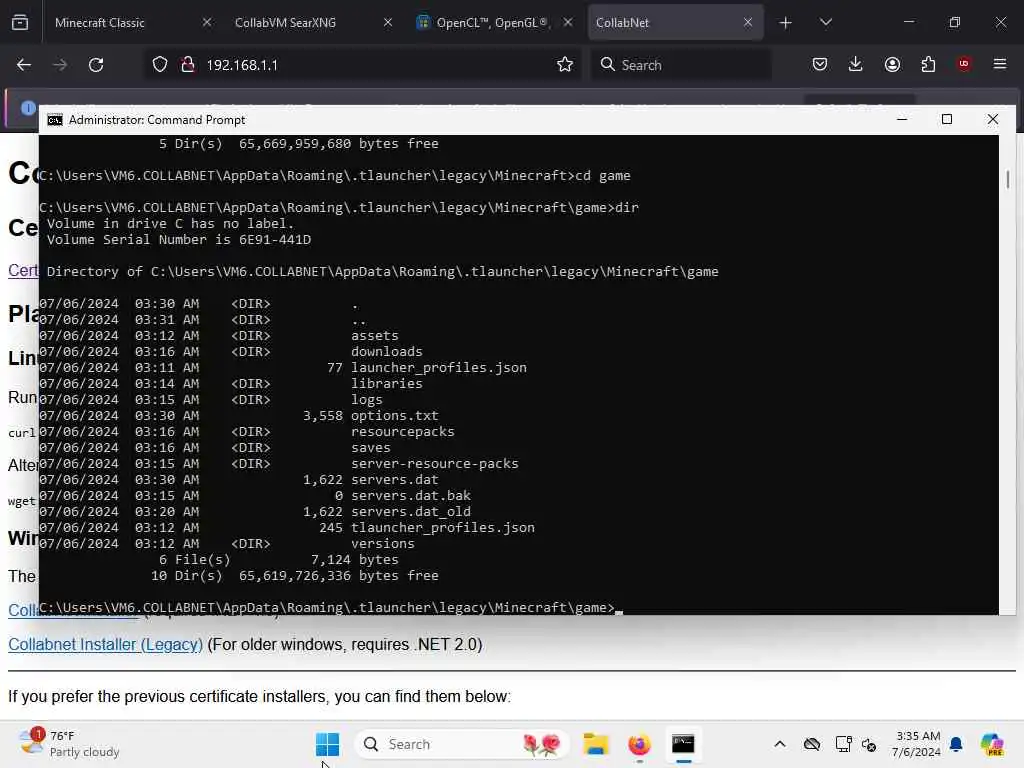Open the Downloads panel
Viewport: 1024px width, 768px height.
(856, 64)
